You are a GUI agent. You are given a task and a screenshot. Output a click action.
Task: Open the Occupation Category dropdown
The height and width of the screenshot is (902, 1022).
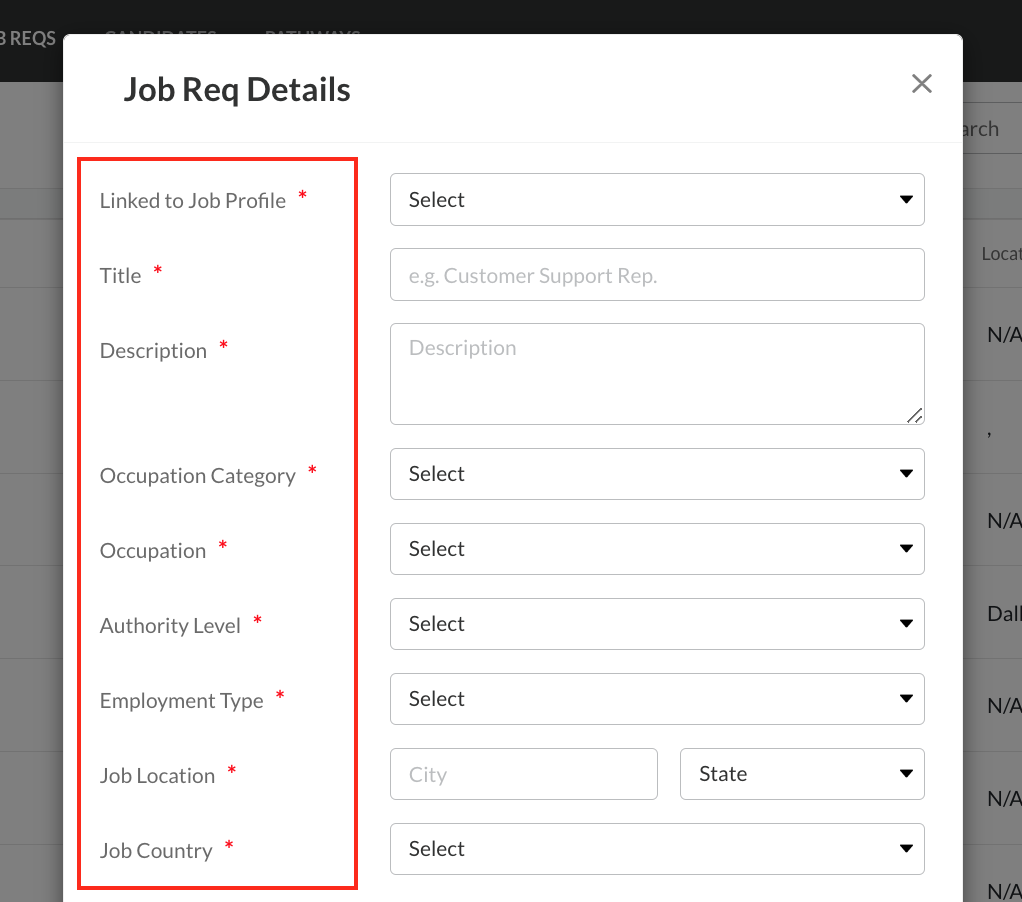657,473
